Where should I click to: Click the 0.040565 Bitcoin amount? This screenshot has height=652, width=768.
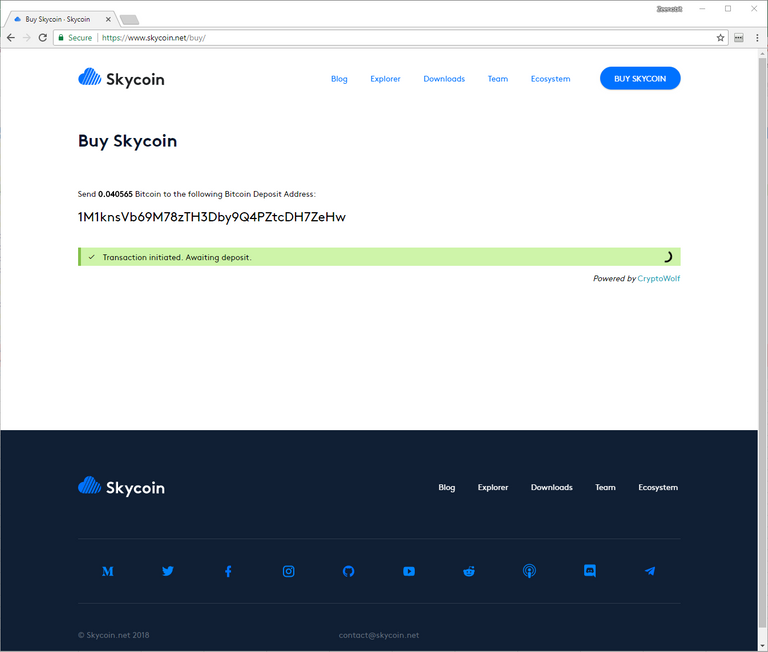click(115, 194)
